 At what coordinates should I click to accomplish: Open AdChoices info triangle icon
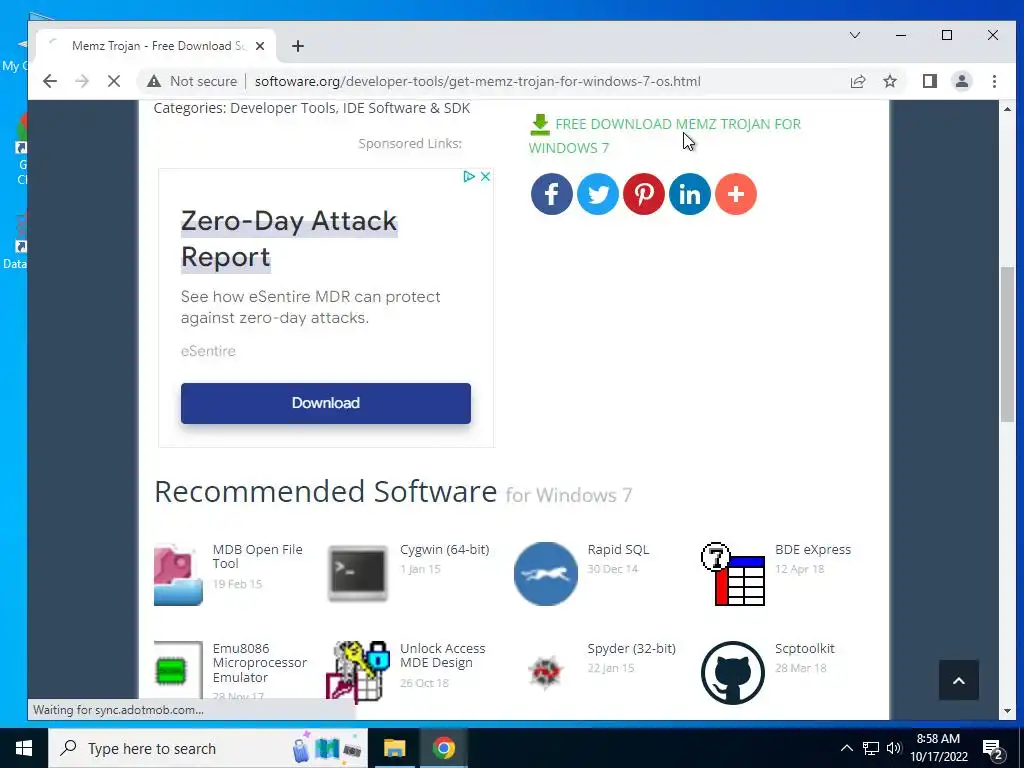[x=468, y=176]
